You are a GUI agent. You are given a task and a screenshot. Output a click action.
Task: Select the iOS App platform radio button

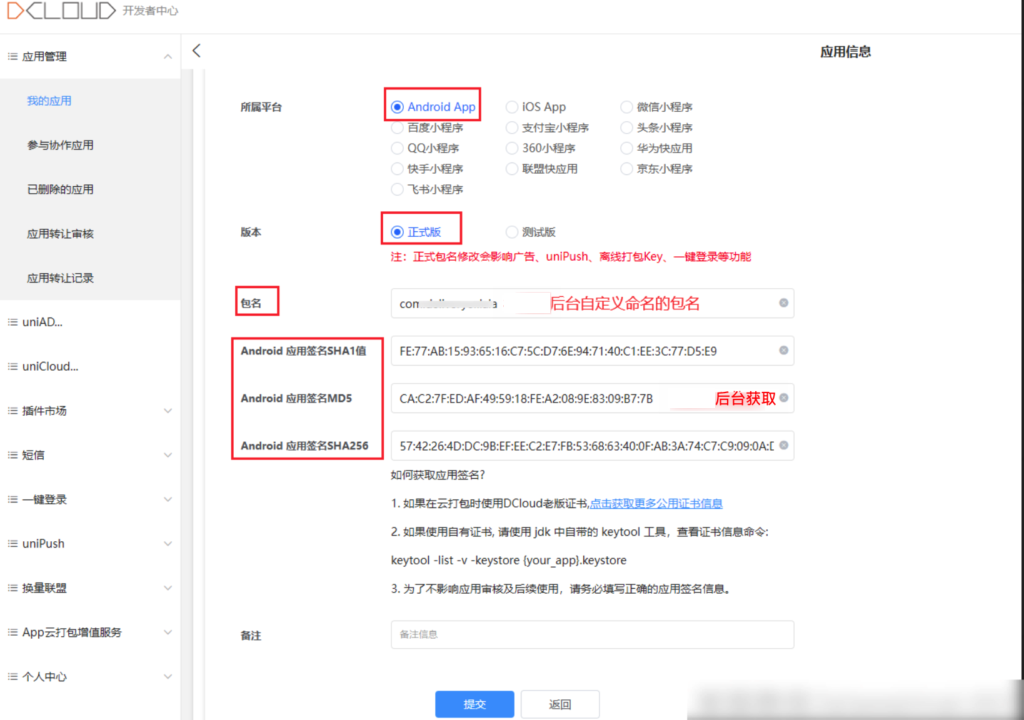point(512,107)
